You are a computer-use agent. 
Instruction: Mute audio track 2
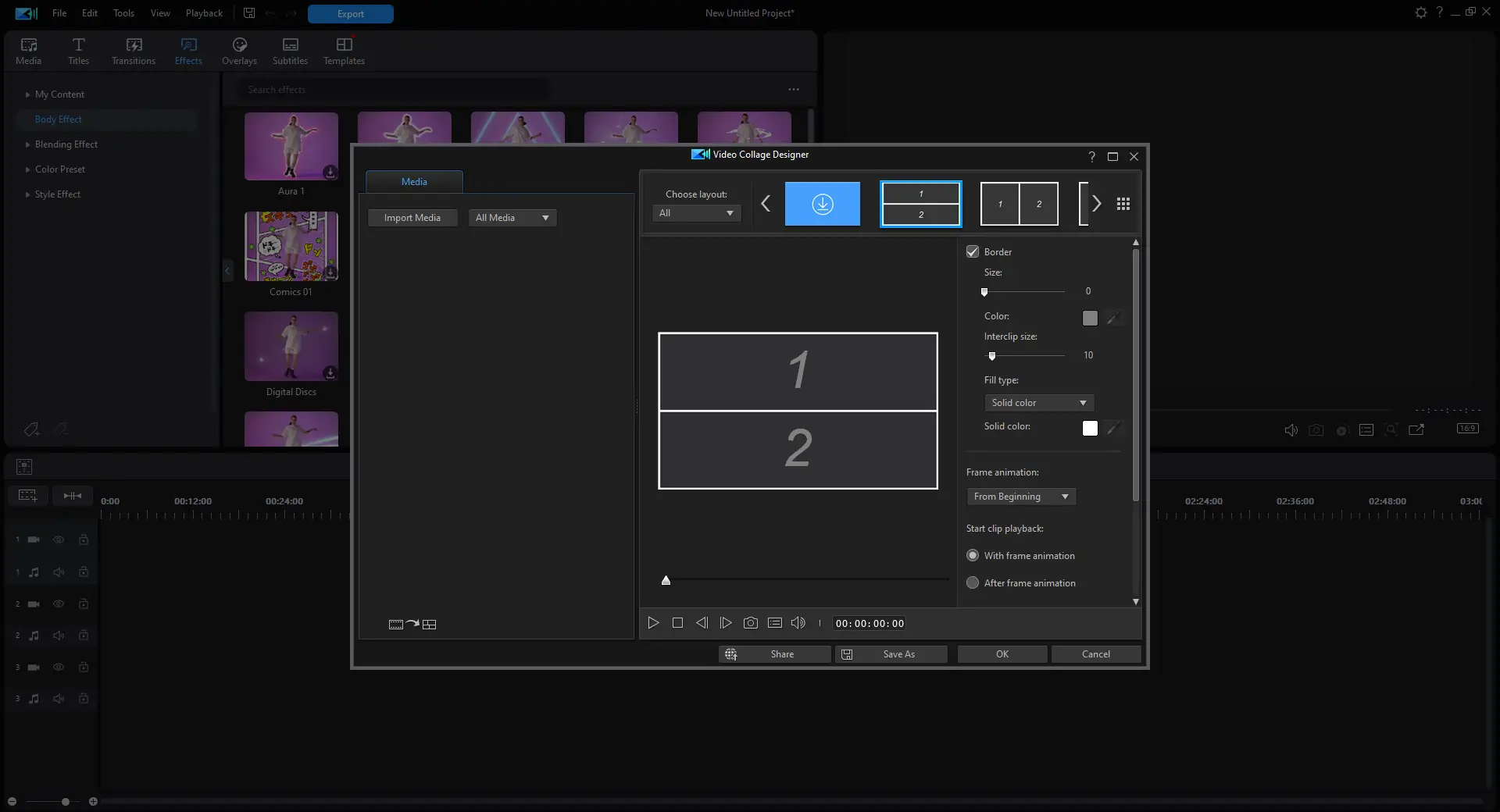(x=59, y=636)
